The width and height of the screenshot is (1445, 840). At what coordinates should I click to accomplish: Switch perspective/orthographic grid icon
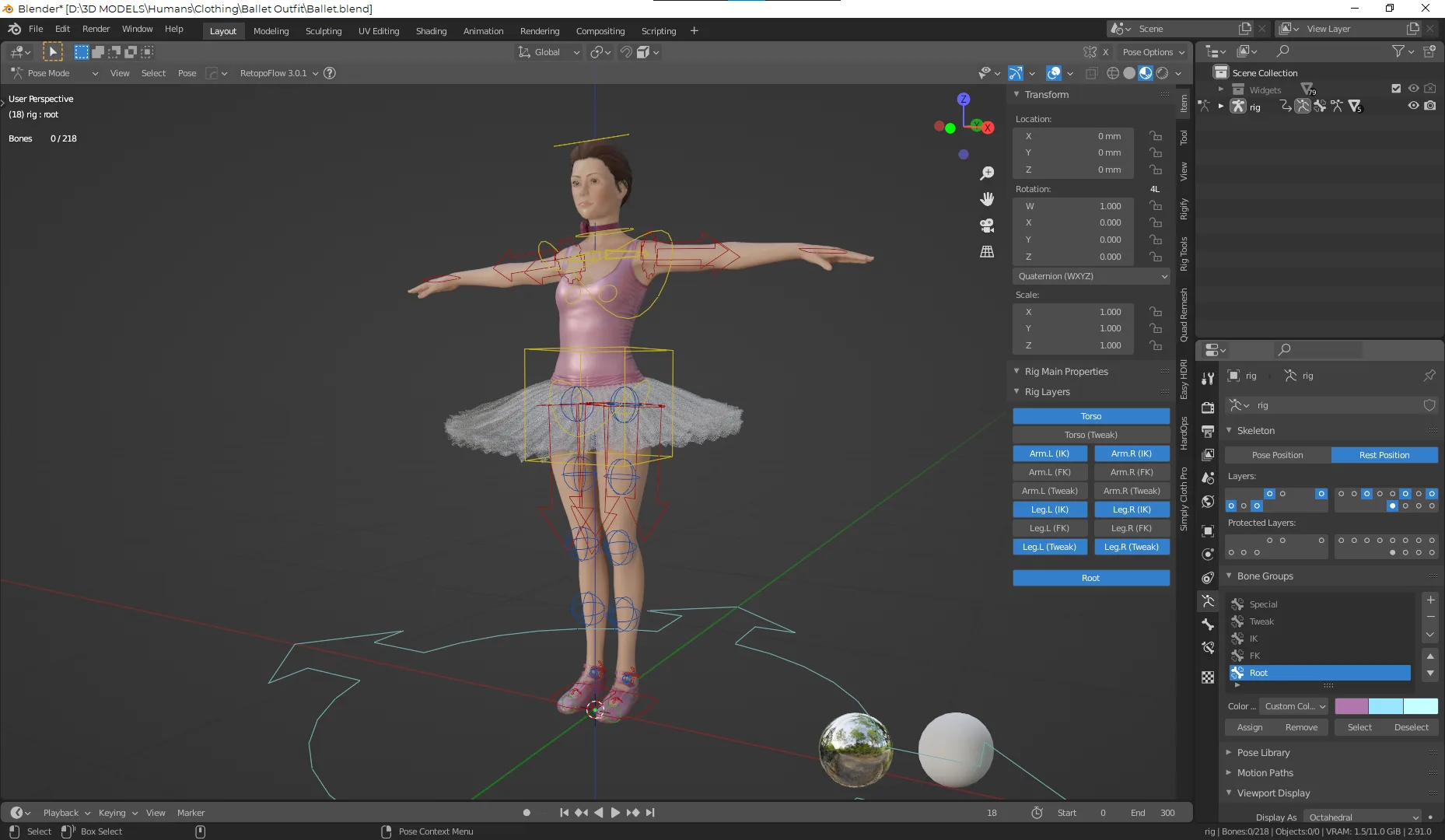pos(987,251)
